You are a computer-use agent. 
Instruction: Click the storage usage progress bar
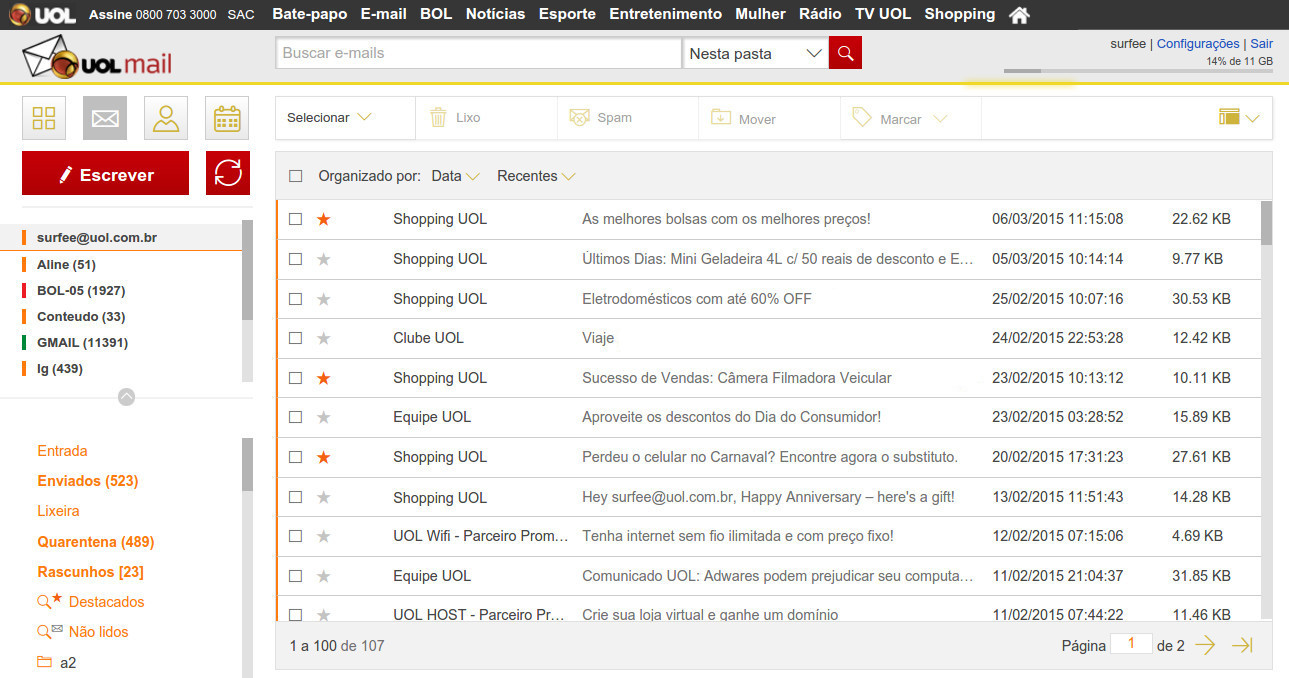pos(1138,71)
